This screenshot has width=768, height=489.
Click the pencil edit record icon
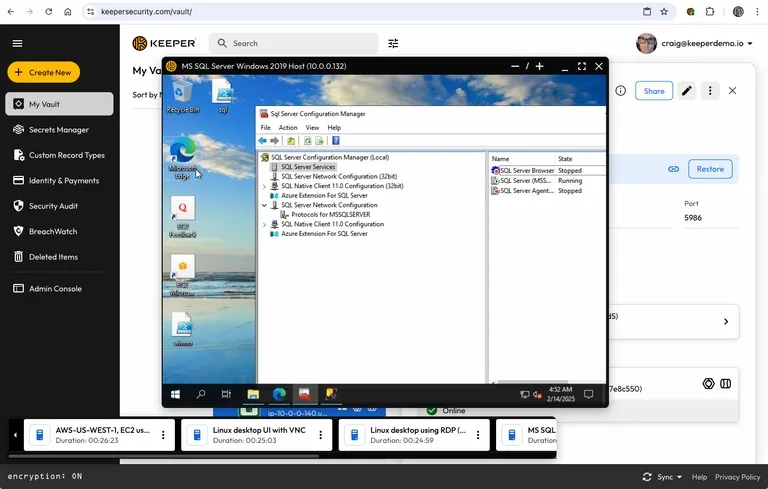click(687, 91)
